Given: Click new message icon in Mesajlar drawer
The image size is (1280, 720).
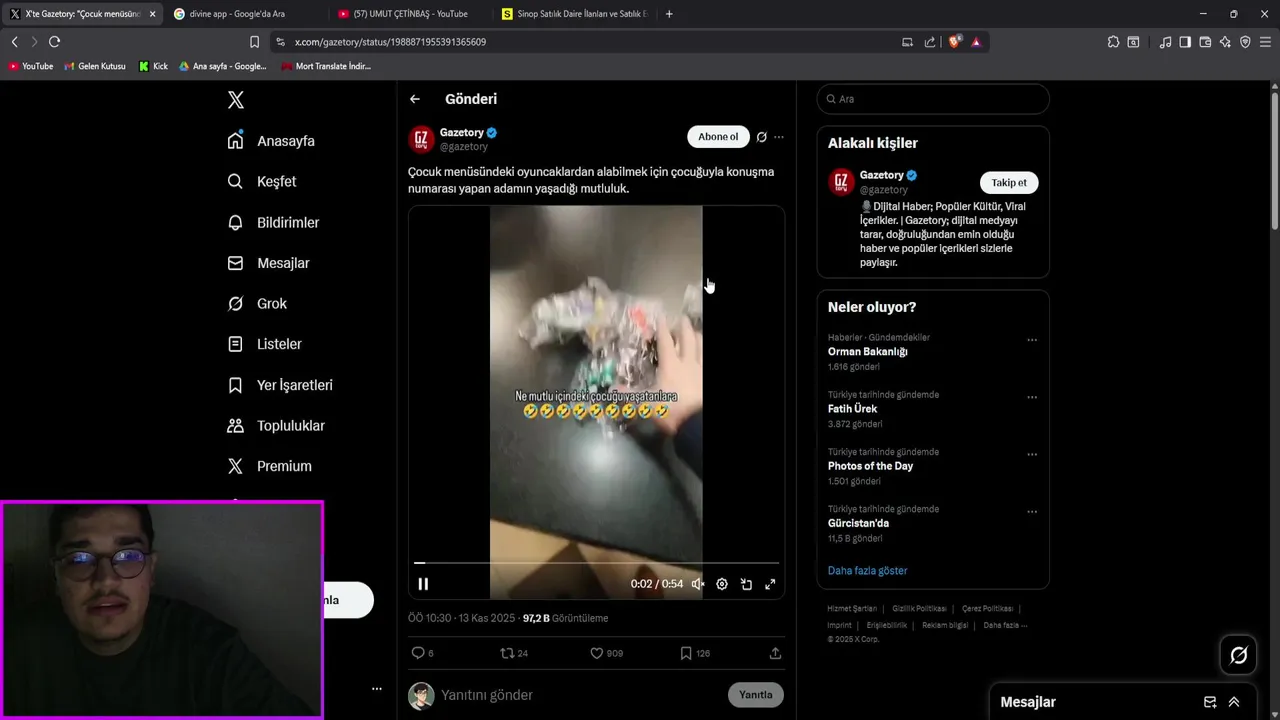Looking at the screenshot, I should coord(1210,702).
